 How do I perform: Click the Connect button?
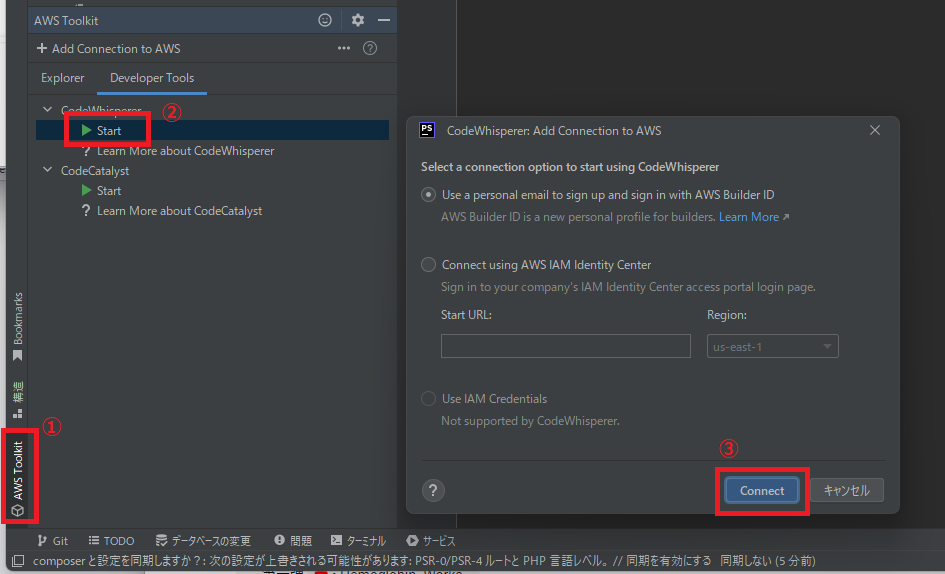(762, 490)
